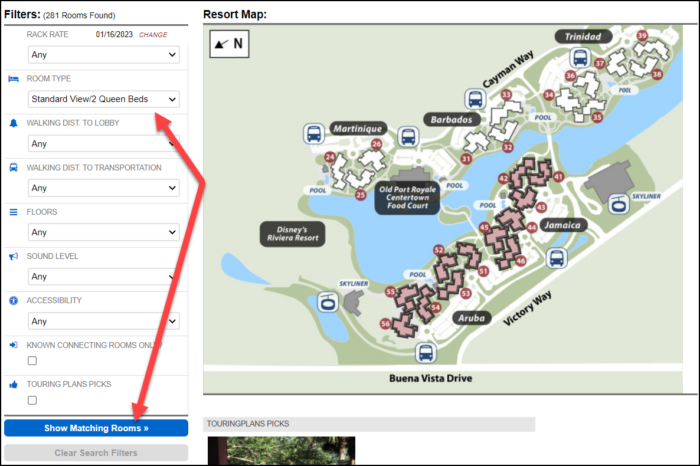Click the thumbs-up icon beside Touring Plans Picks
The width and height of the screenshot is (700, 466).
[13, 384]
